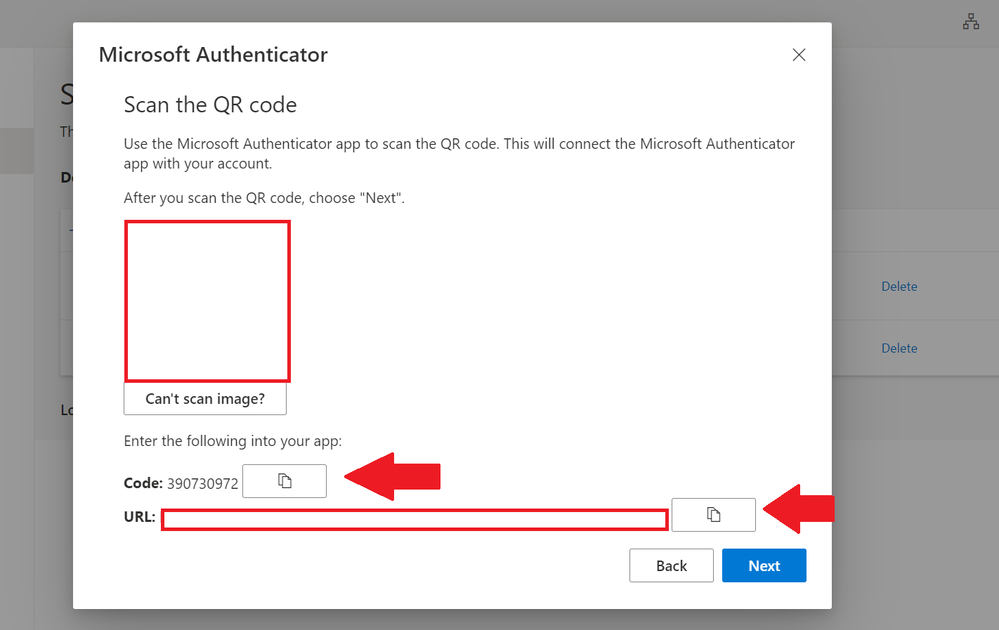
Task: Click the "Microsoft Authenticator" dialog title
Action: click(213, 55)
